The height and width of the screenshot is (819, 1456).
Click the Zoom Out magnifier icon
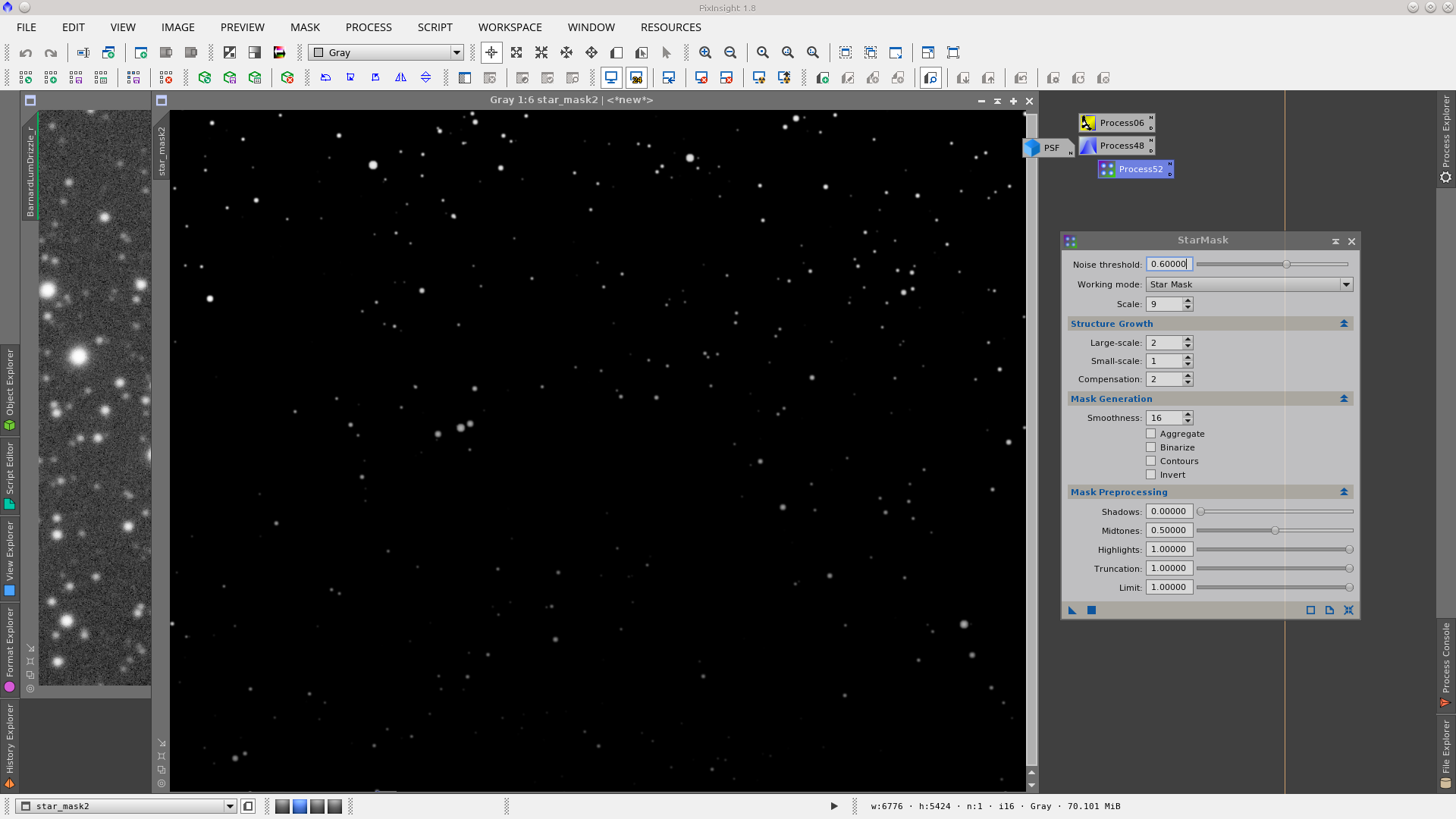[730, 53]
